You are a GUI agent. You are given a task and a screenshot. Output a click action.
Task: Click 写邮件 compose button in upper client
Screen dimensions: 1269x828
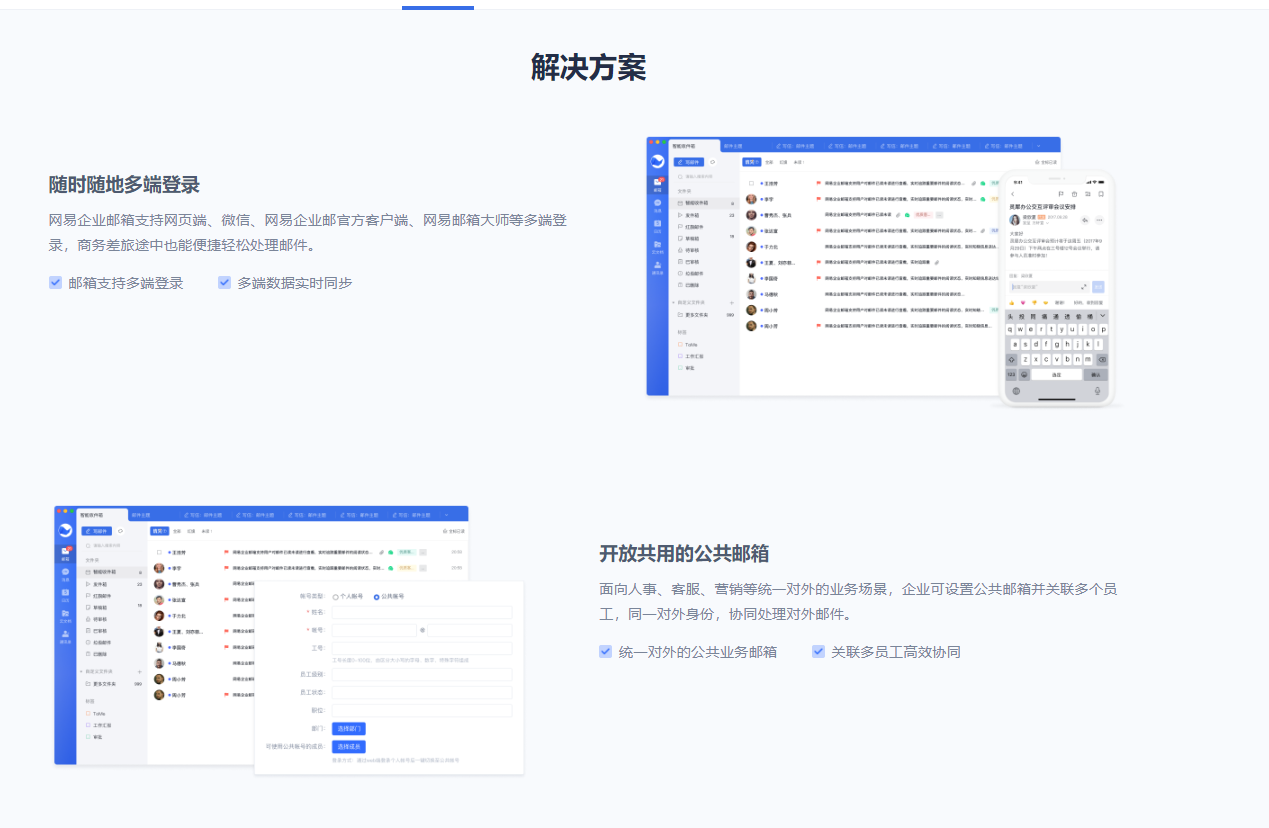point(689,162)
